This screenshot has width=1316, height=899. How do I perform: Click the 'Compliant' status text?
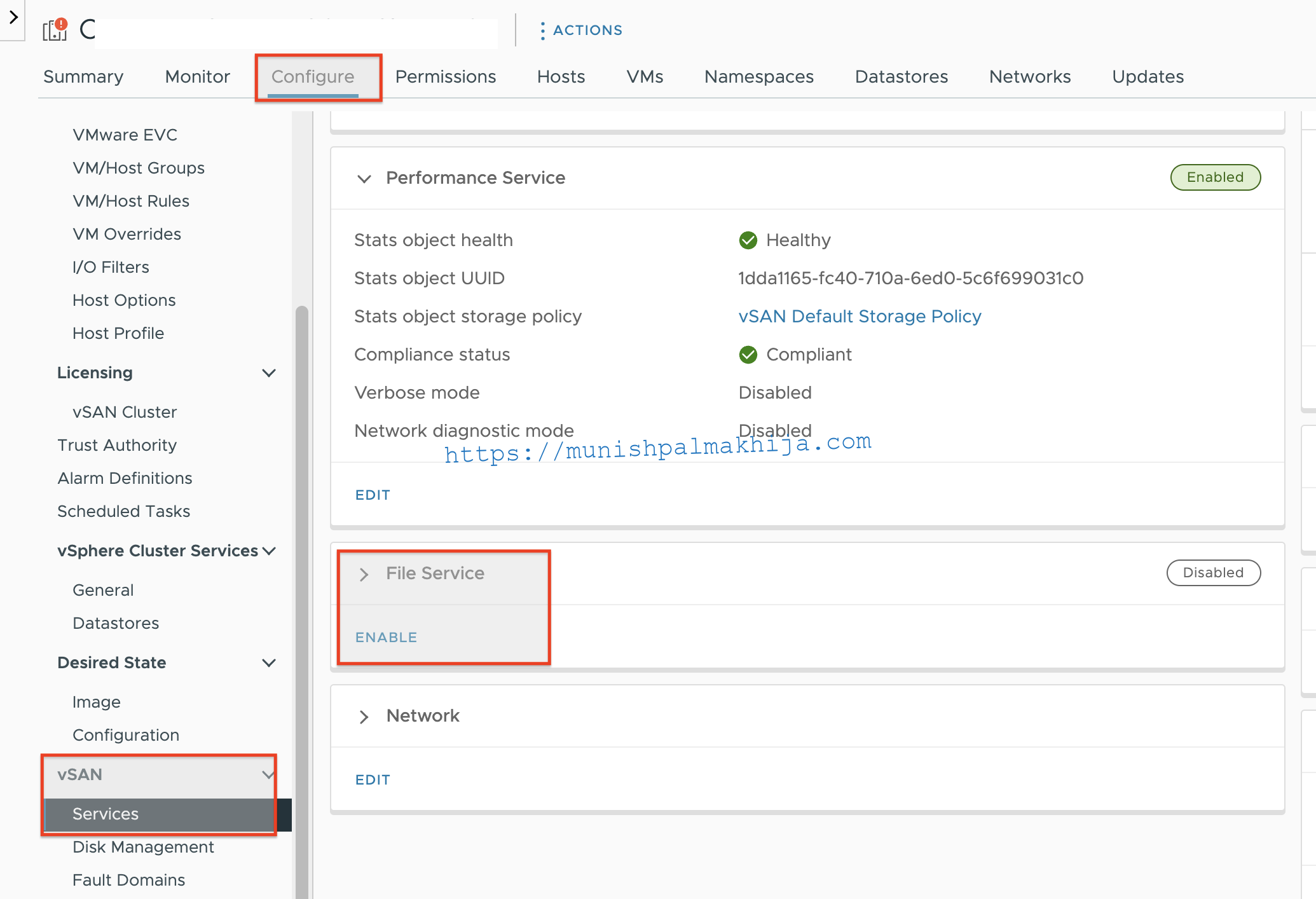click(809, 355)
